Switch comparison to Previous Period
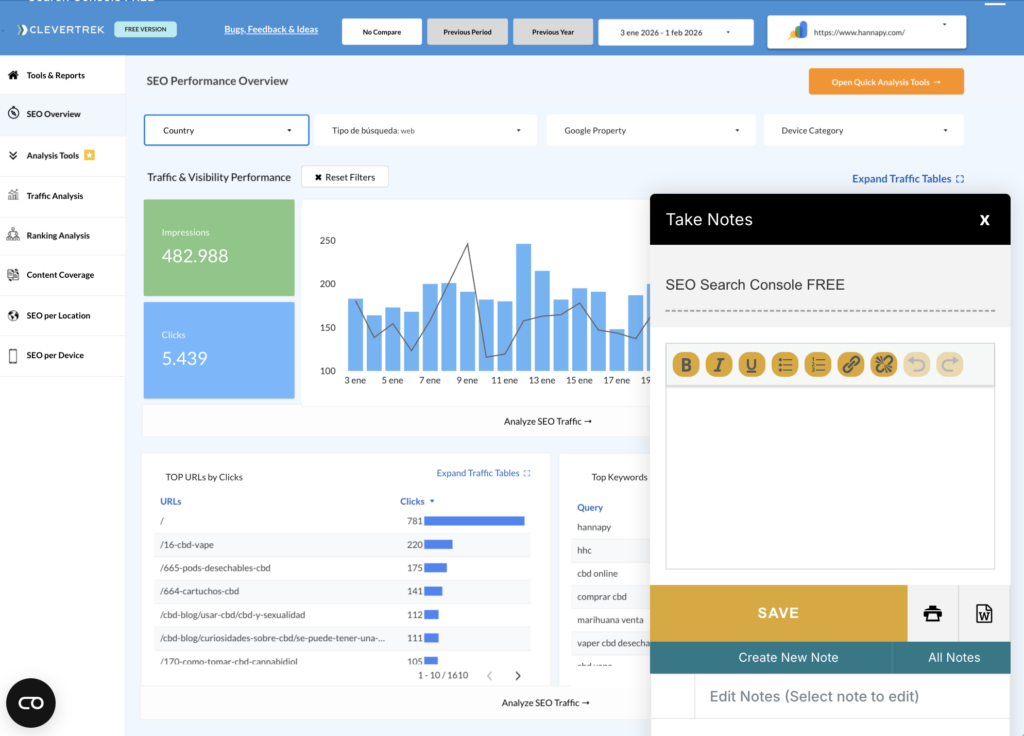 (467, 32)
